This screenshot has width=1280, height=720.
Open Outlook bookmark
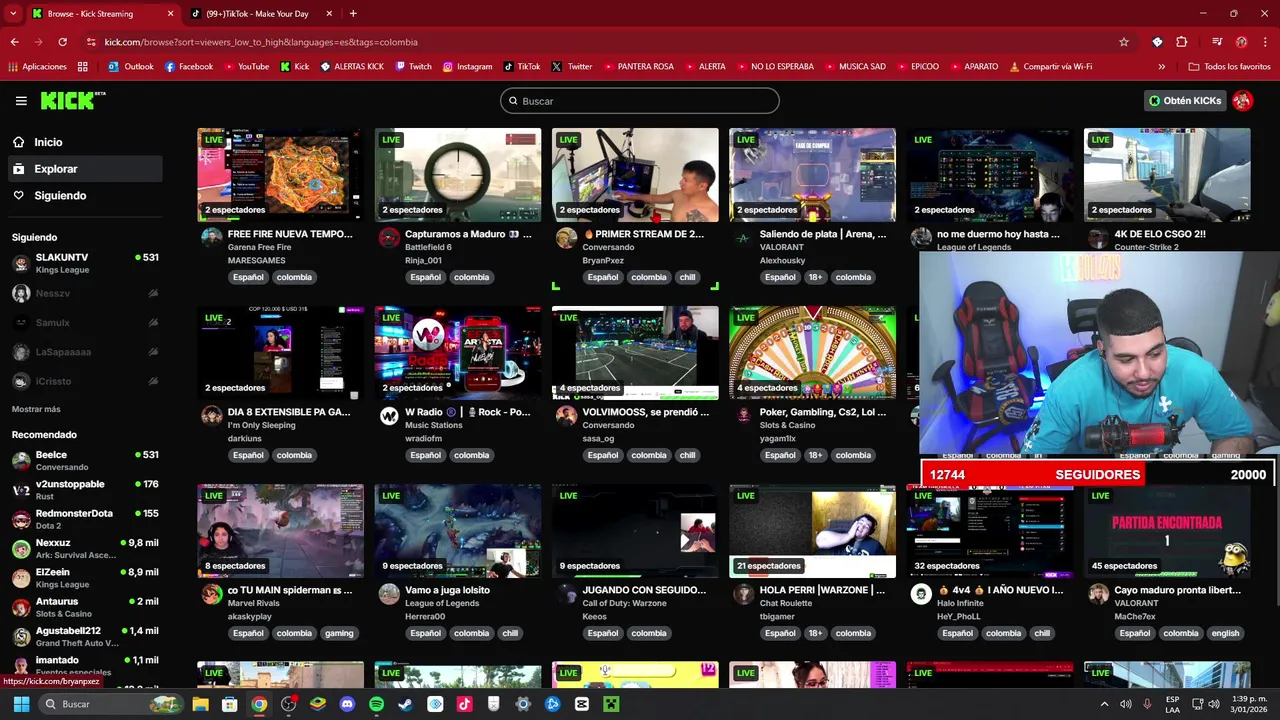[130, 67]
